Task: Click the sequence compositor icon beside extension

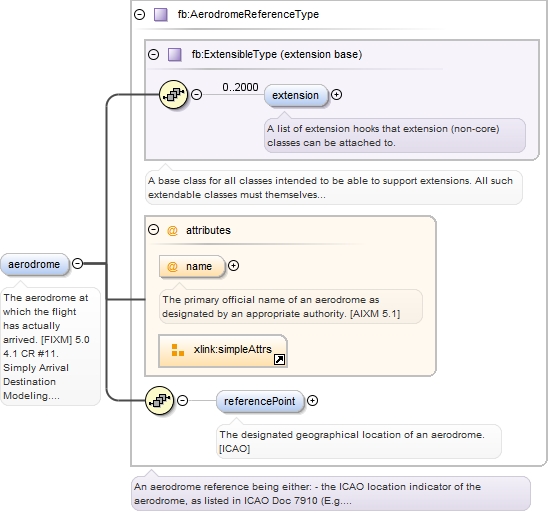Action: tap(173, 95)
